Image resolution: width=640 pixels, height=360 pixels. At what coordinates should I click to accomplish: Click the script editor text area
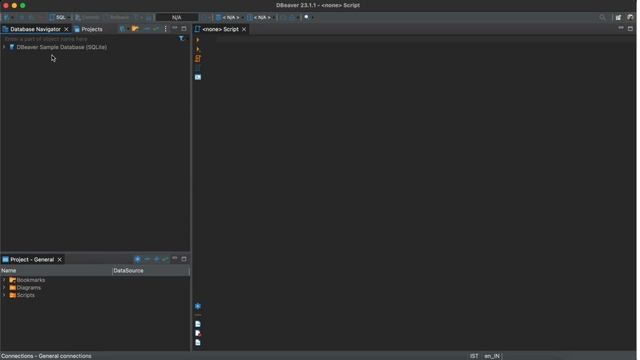point(420,192)
